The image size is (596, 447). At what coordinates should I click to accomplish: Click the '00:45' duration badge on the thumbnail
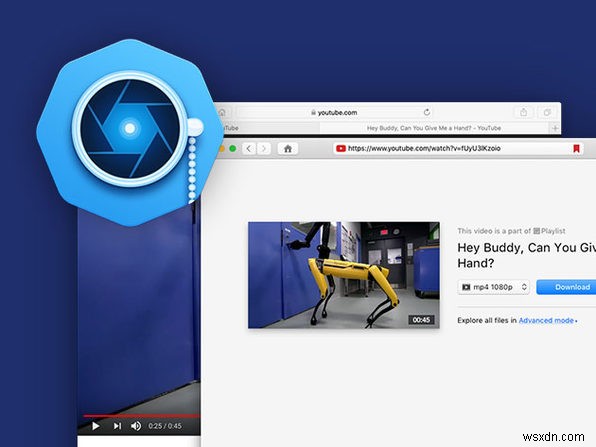[421, 320]
